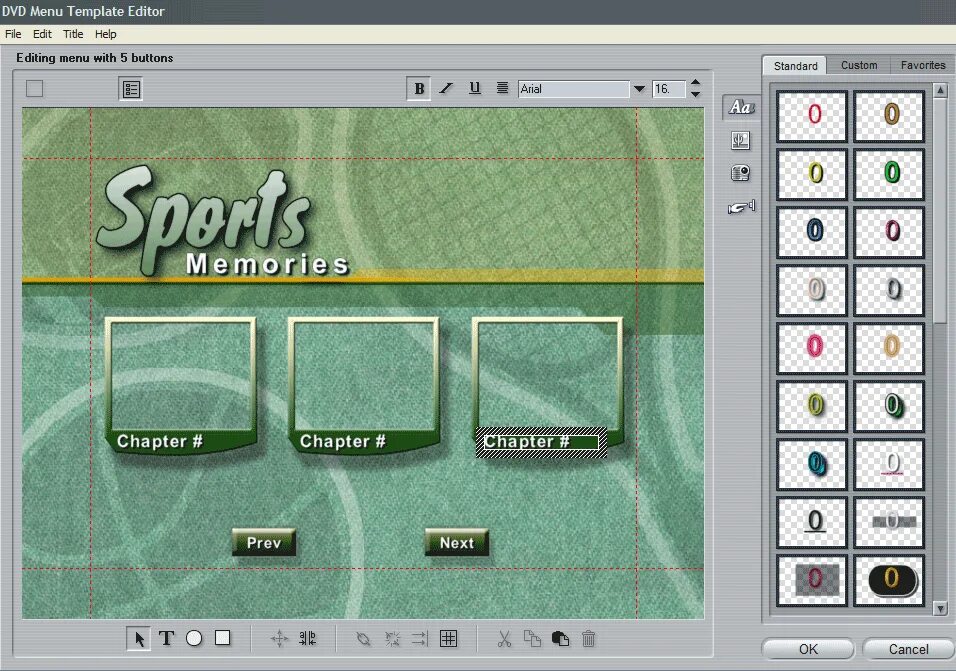This screenshot has width=956, height=671.
Task: Switch to the Favorites tab
Action: tap(922, 65)
